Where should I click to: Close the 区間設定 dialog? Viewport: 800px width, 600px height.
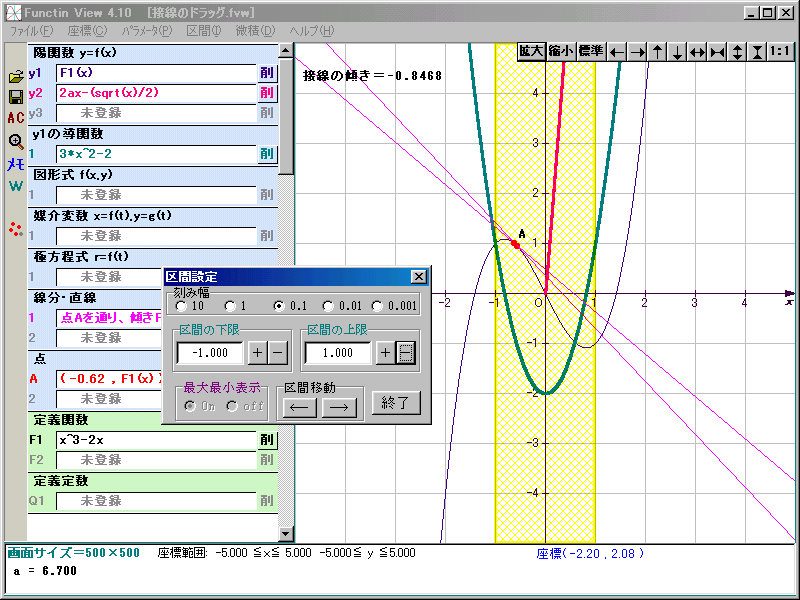pyautogui.click(x=418, y=277)
